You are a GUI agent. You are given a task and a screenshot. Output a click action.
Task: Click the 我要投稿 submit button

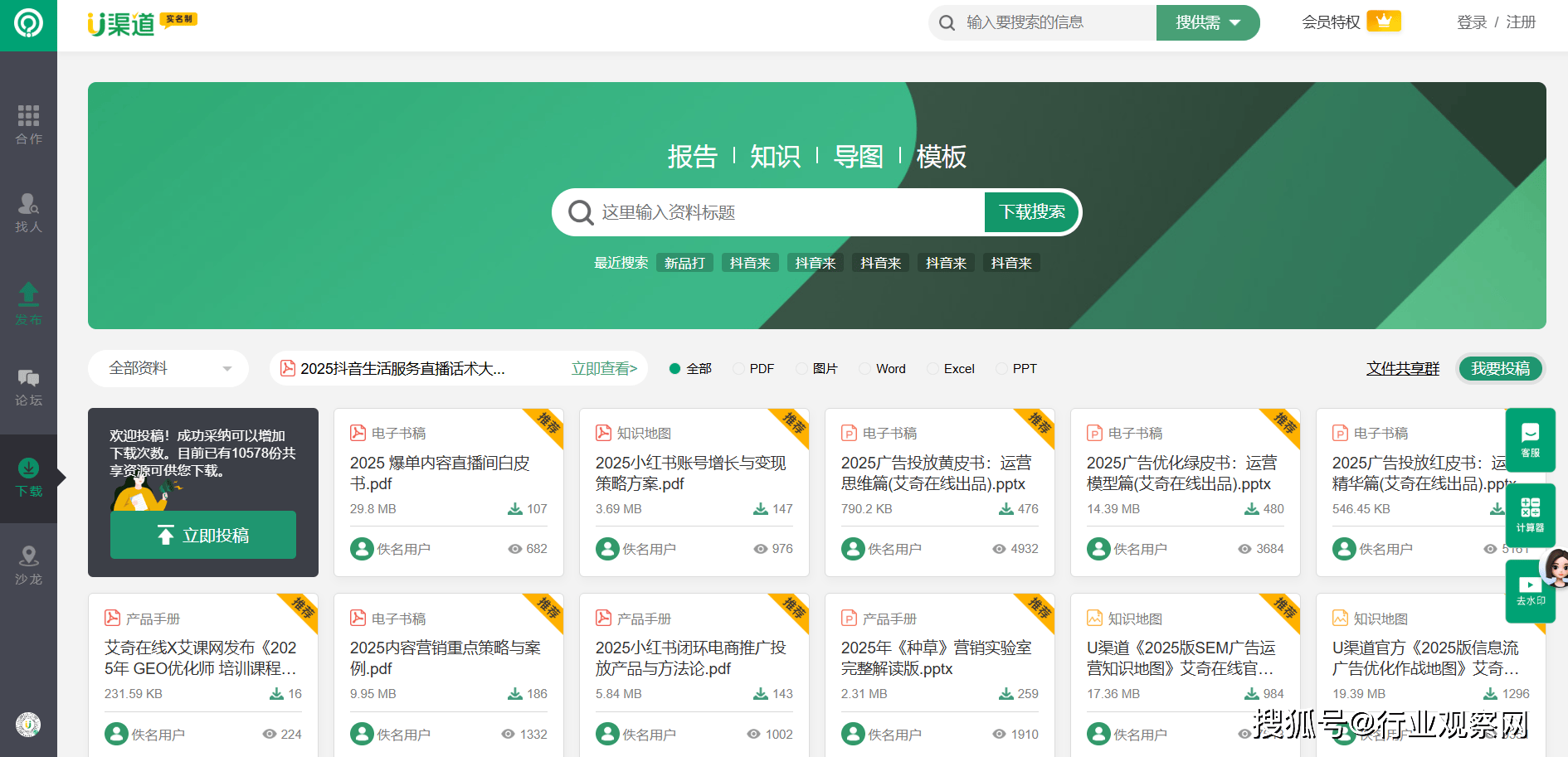1500,368
